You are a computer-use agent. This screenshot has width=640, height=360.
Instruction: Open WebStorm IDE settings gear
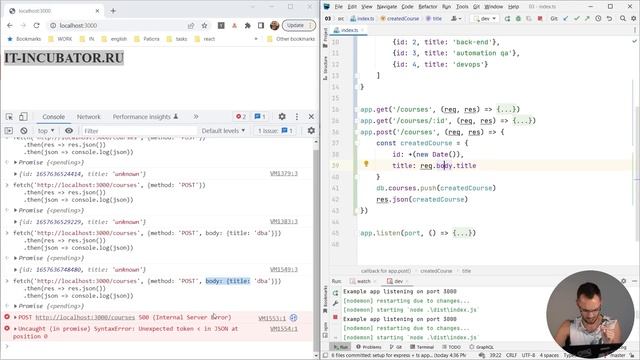point(633,18)
